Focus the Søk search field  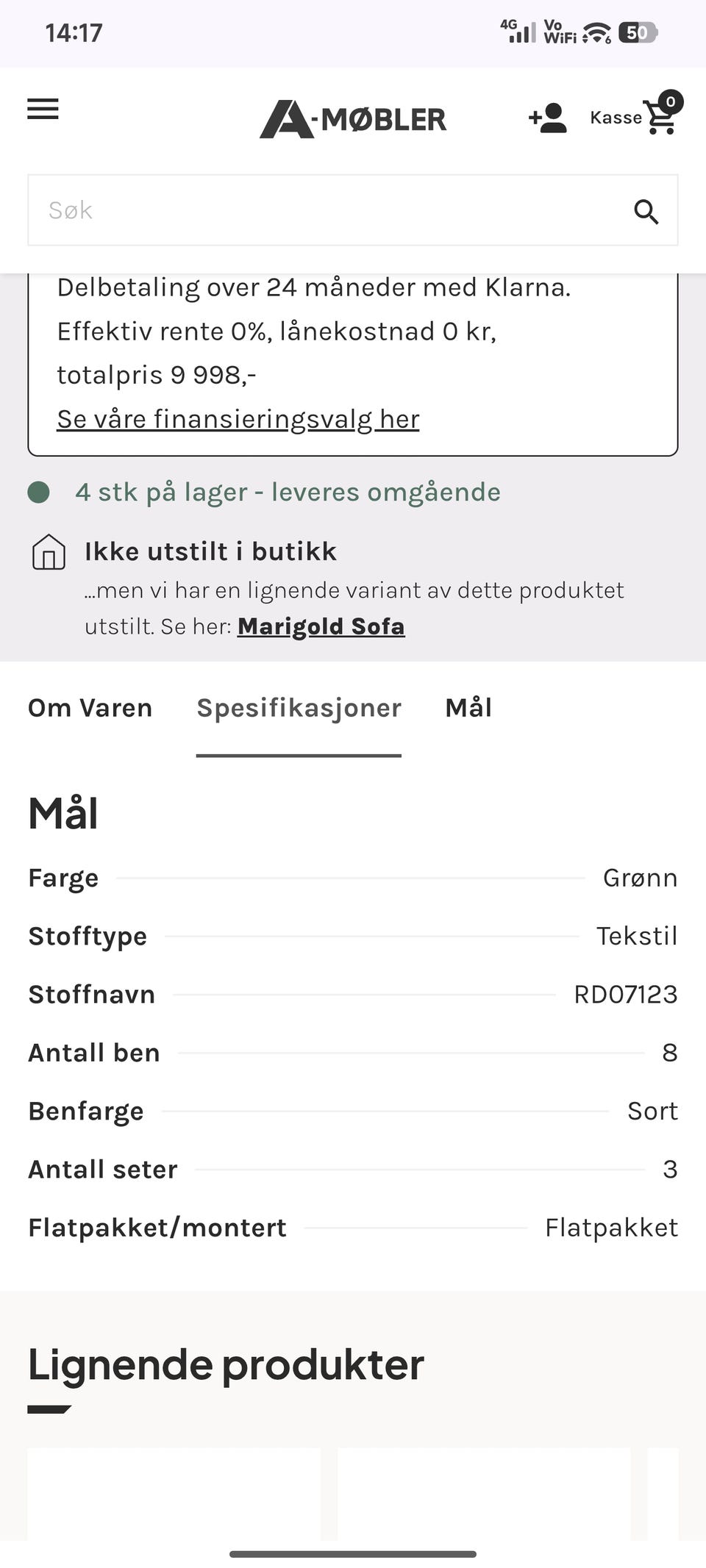[324, 210]
